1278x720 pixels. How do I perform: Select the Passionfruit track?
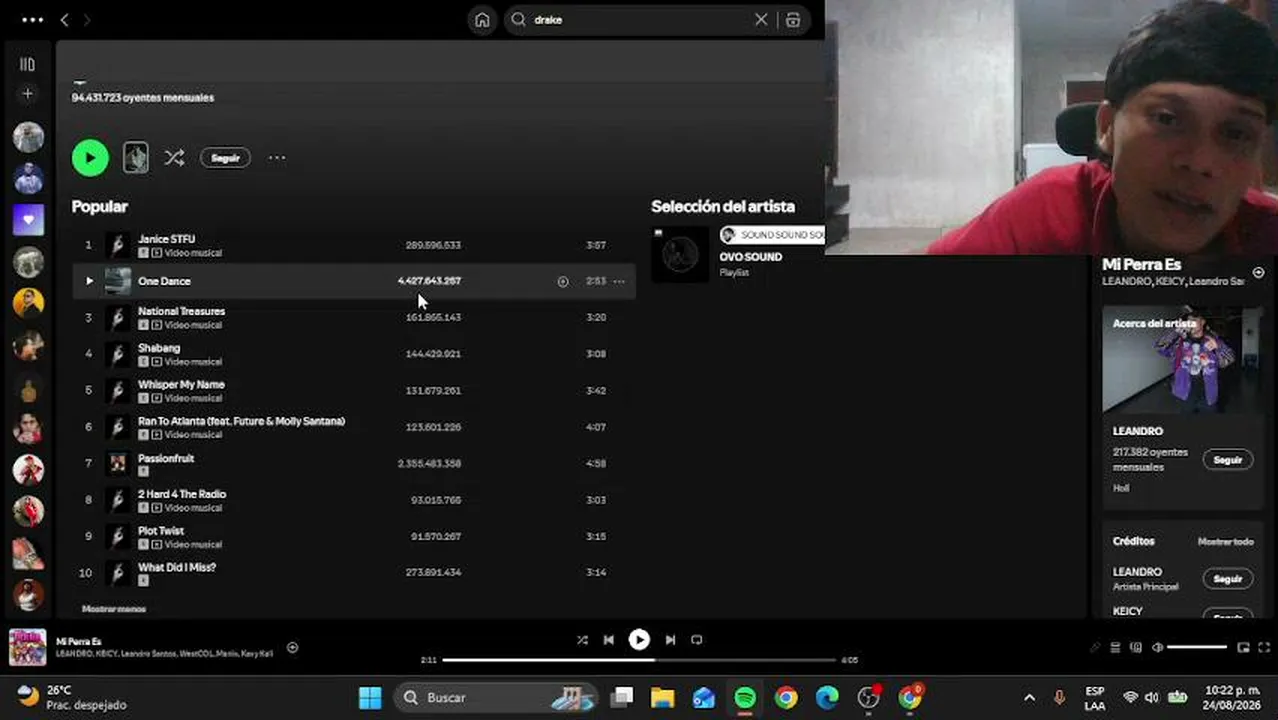click(166, 458)
